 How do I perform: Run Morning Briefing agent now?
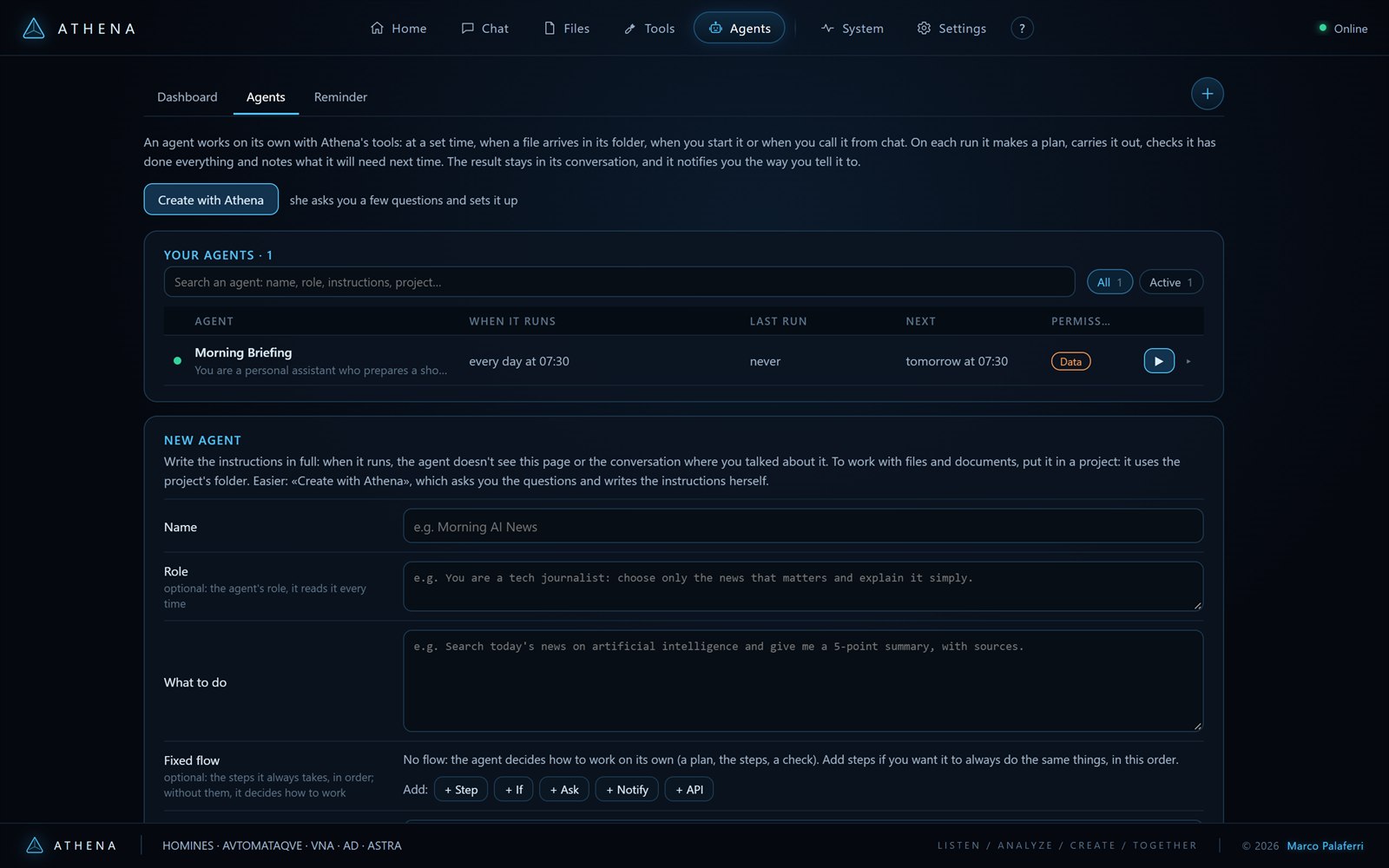coord(1159,361)
